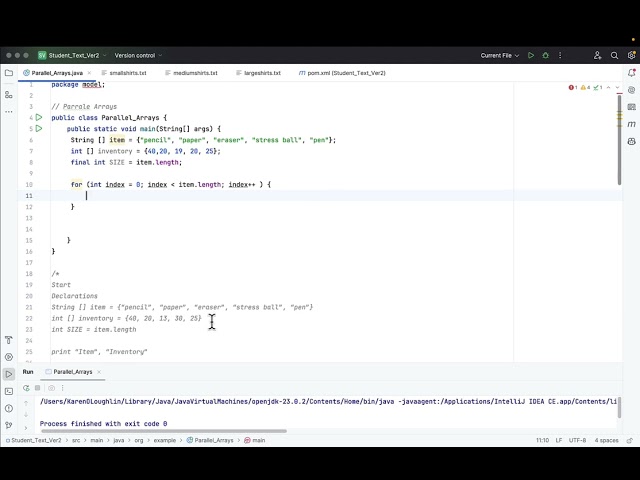Click the main method breadcrumb
The width and height of the screenshot is (640, 480).
tap(255, 440)
